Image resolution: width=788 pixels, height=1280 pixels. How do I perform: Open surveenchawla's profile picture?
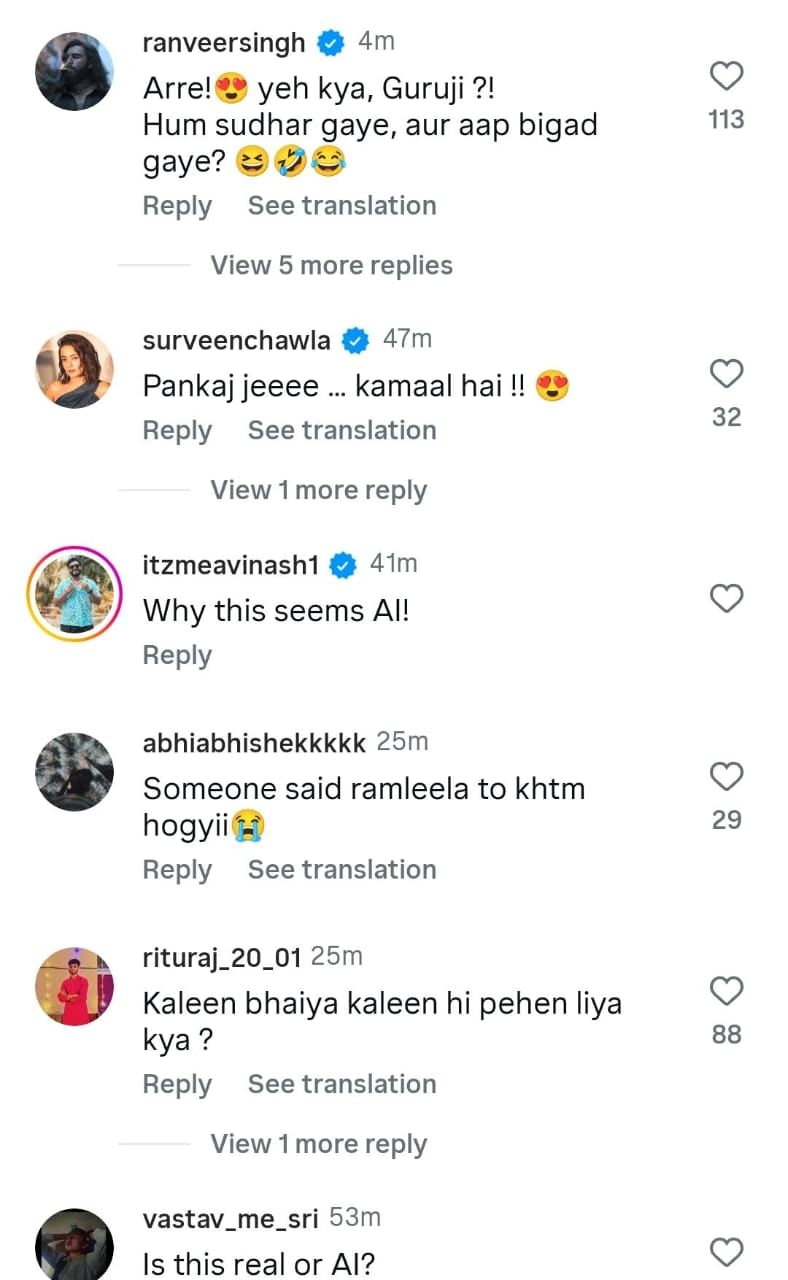click(75, 369)
